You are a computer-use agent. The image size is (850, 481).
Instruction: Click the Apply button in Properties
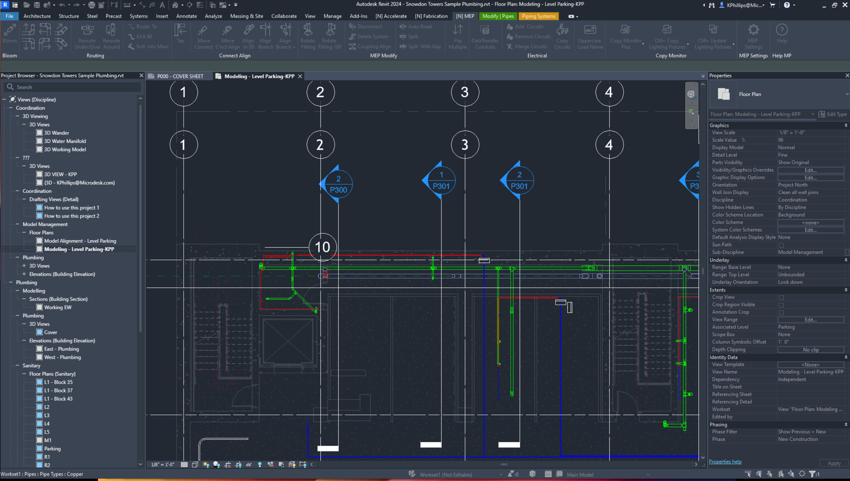point(834,463)
